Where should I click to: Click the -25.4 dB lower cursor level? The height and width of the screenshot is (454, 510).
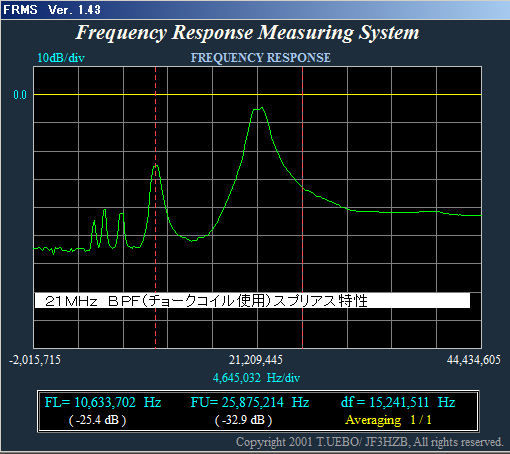(97, 420)
